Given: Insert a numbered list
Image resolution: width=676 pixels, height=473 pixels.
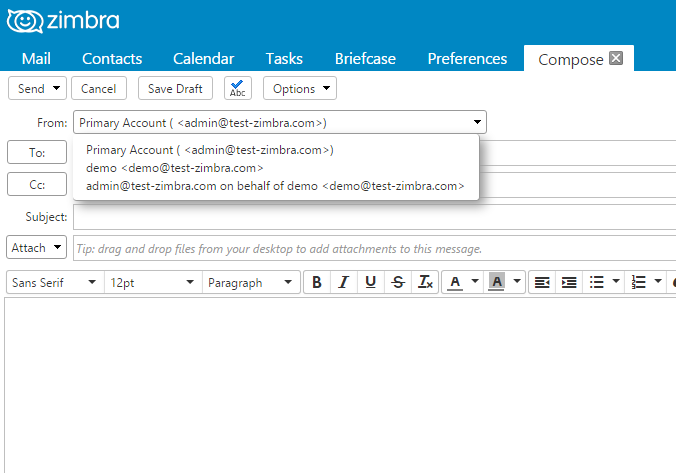Looking at the screenshot, I should 638,282.
